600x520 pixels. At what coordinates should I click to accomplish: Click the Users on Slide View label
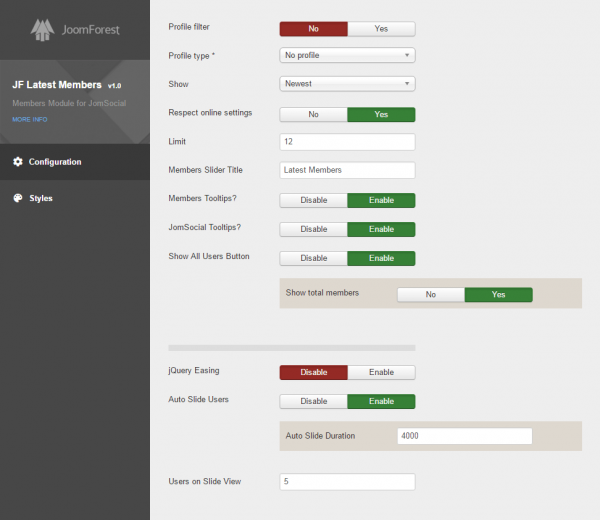click(x=205, y=481)
